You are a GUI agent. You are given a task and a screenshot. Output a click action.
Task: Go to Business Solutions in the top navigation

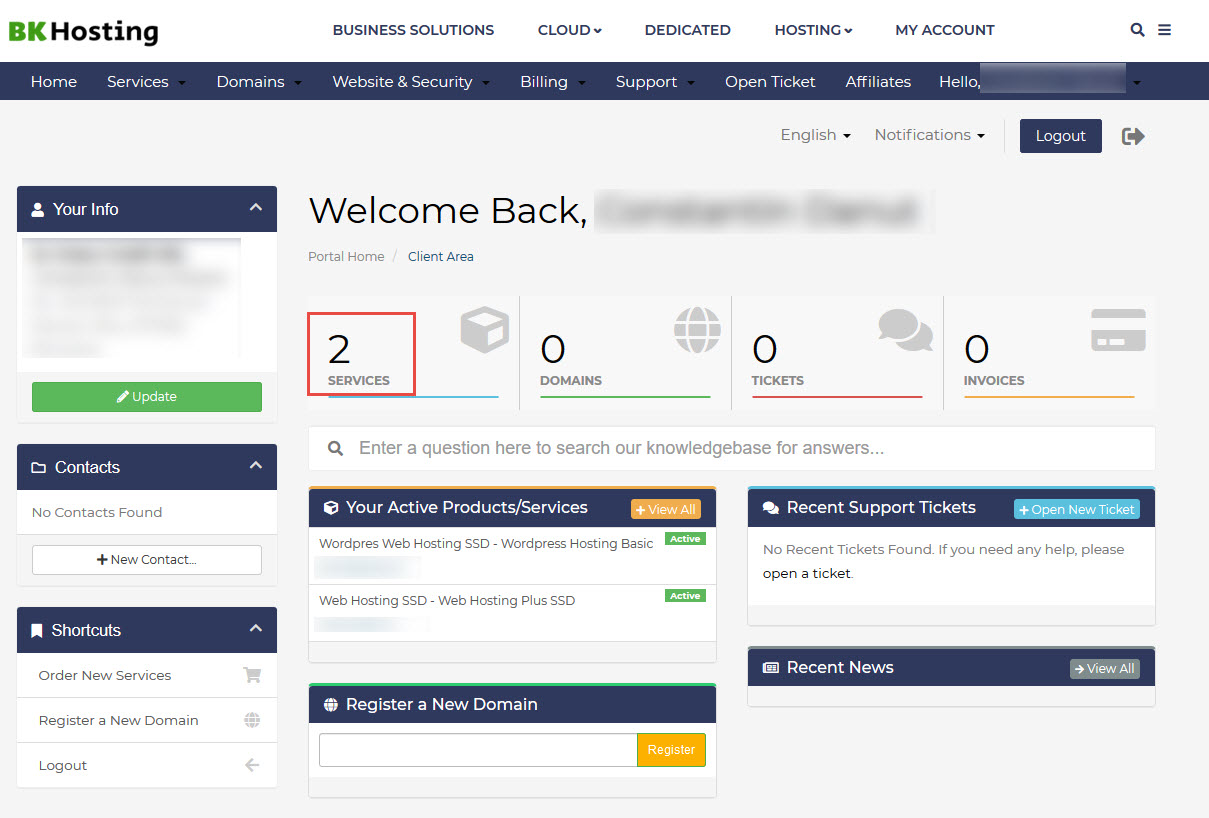[413, 30]
